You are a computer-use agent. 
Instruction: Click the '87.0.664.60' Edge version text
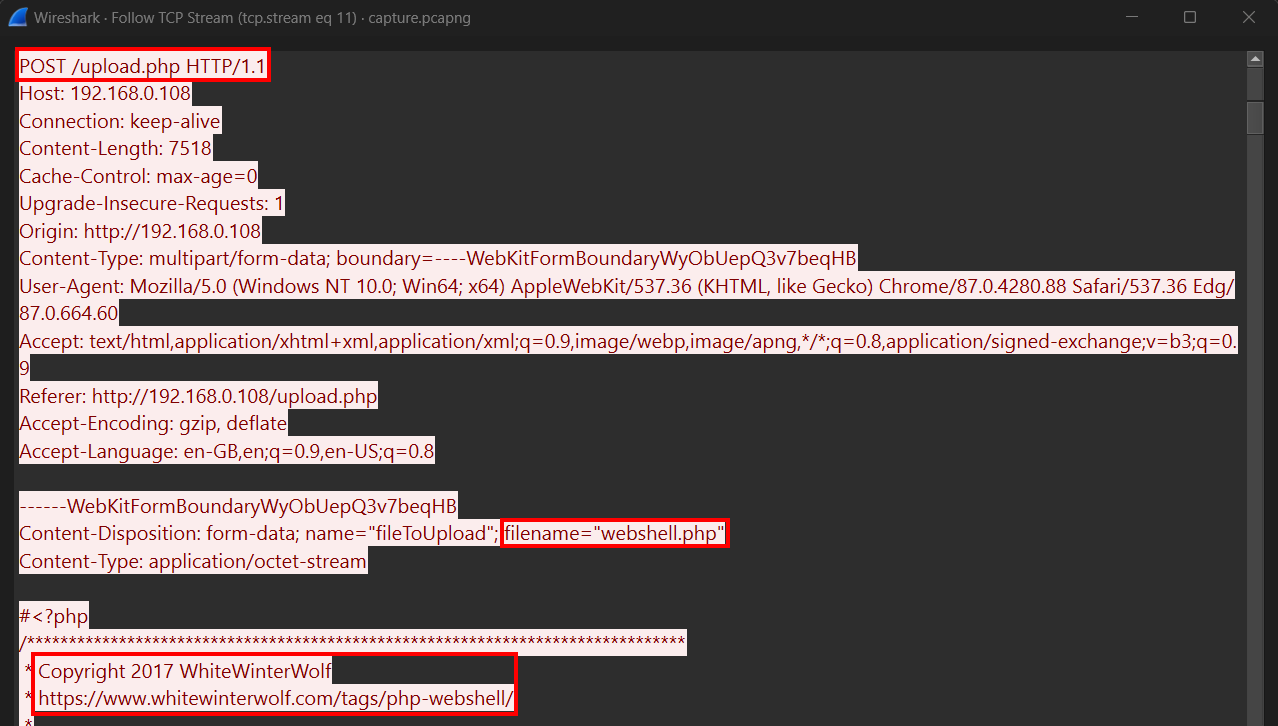pyautogui.click(x=68, y=313)
